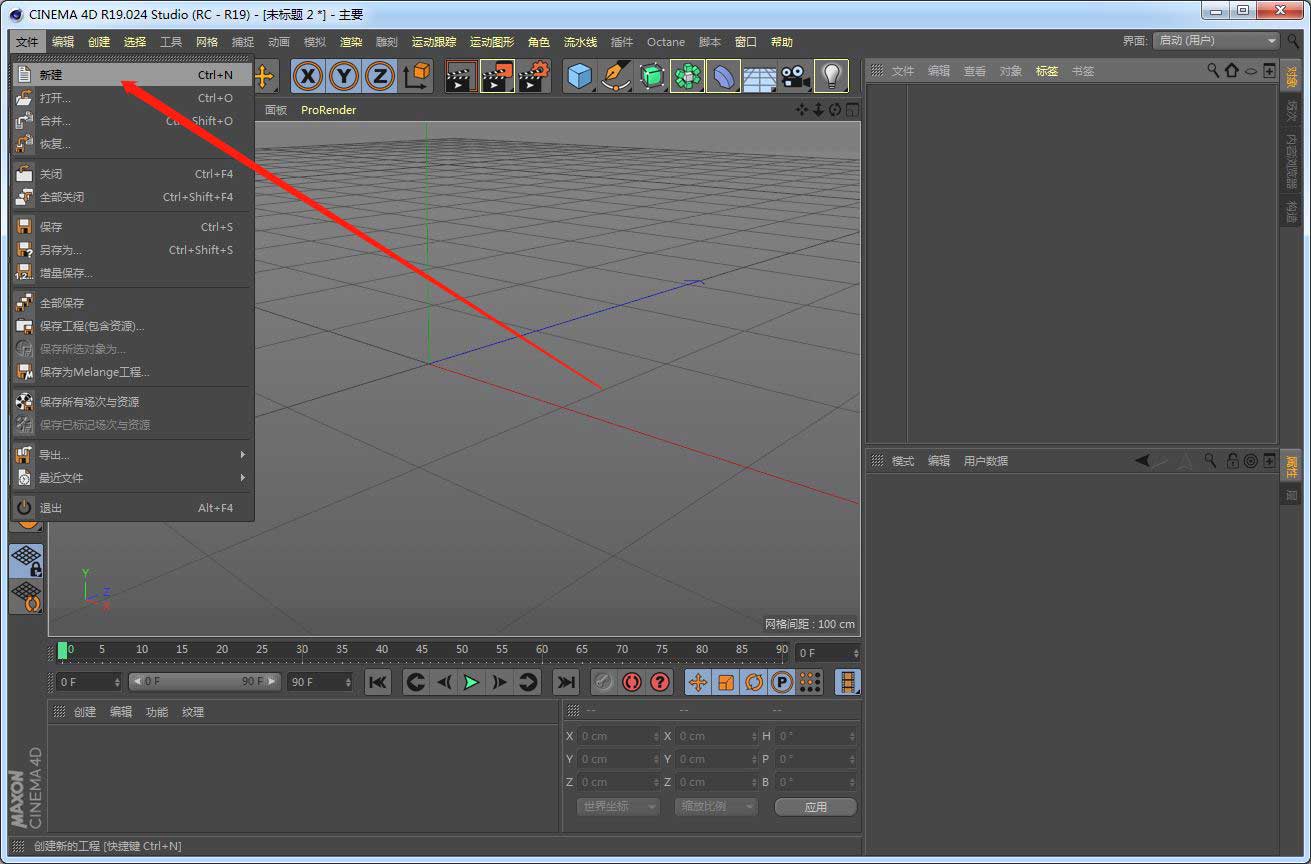1311x864 pixels.
Task: Toggle the Z axis lock
Action: point(380,76)
